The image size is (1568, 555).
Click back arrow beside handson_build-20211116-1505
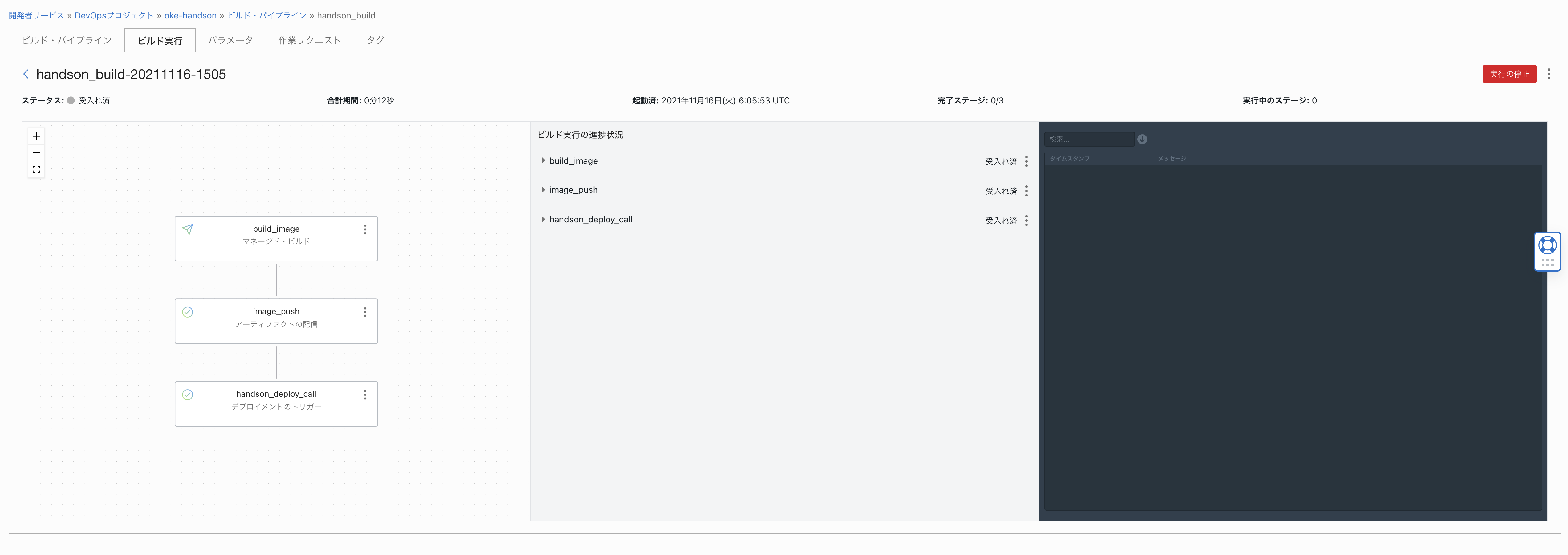pyautogui.click(x=26, y=74)
